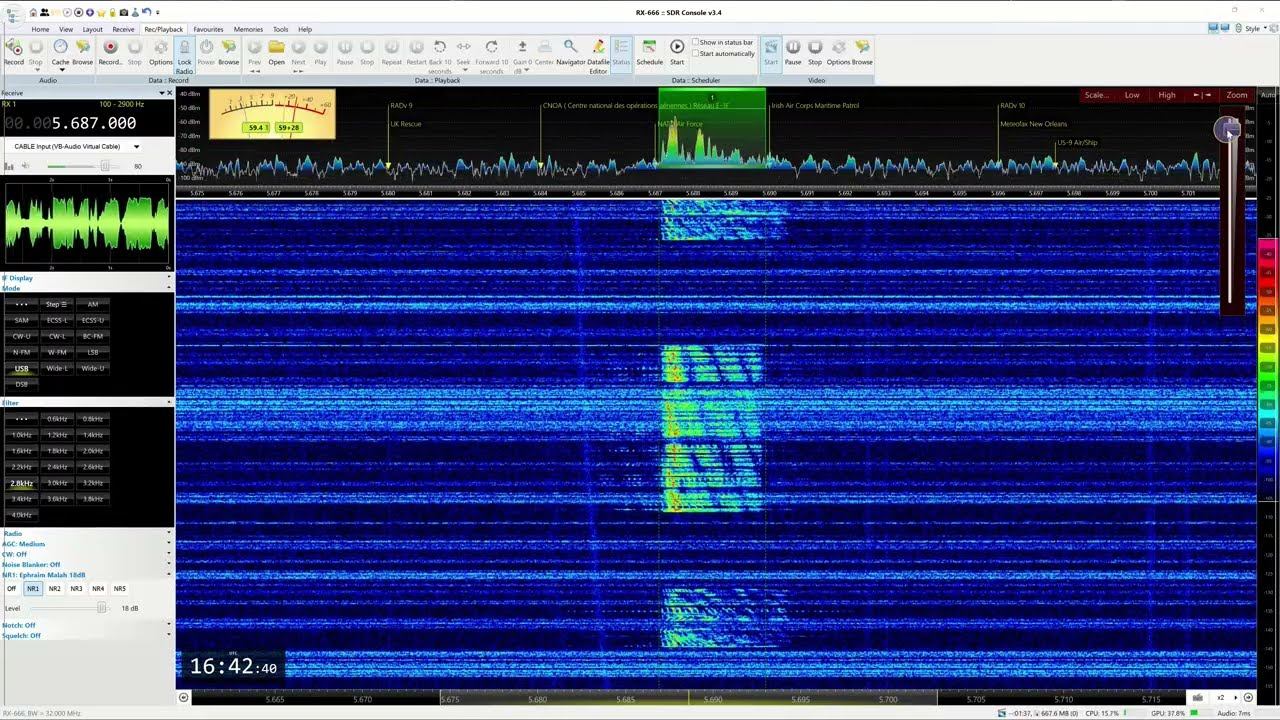Open the Gain 0 dB dropdown

[x=522, y=56]
